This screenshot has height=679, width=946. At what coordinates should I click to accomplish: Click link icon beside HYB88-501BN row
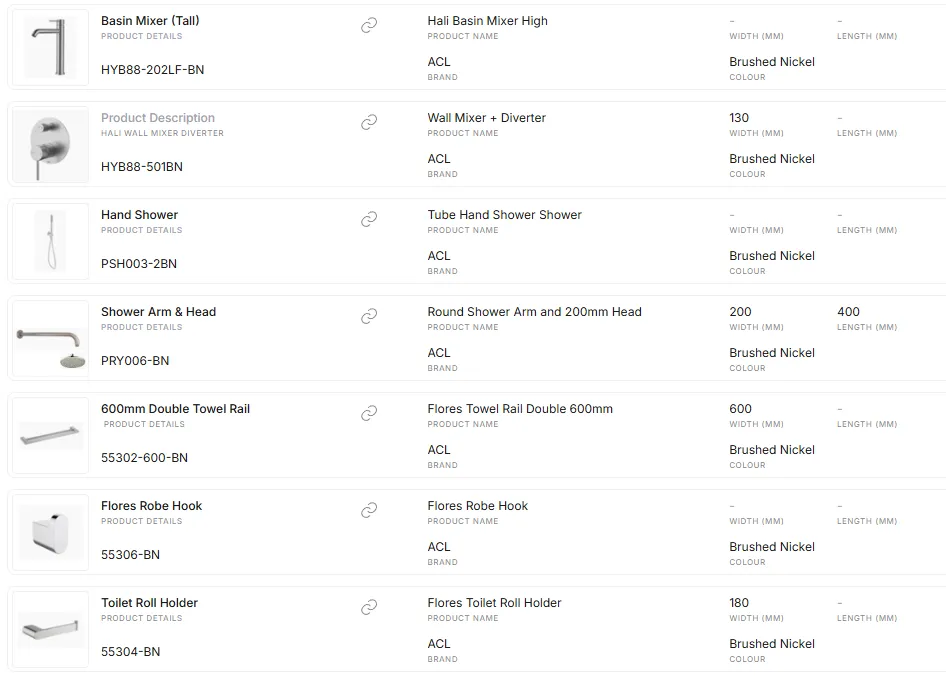(369, 123)
